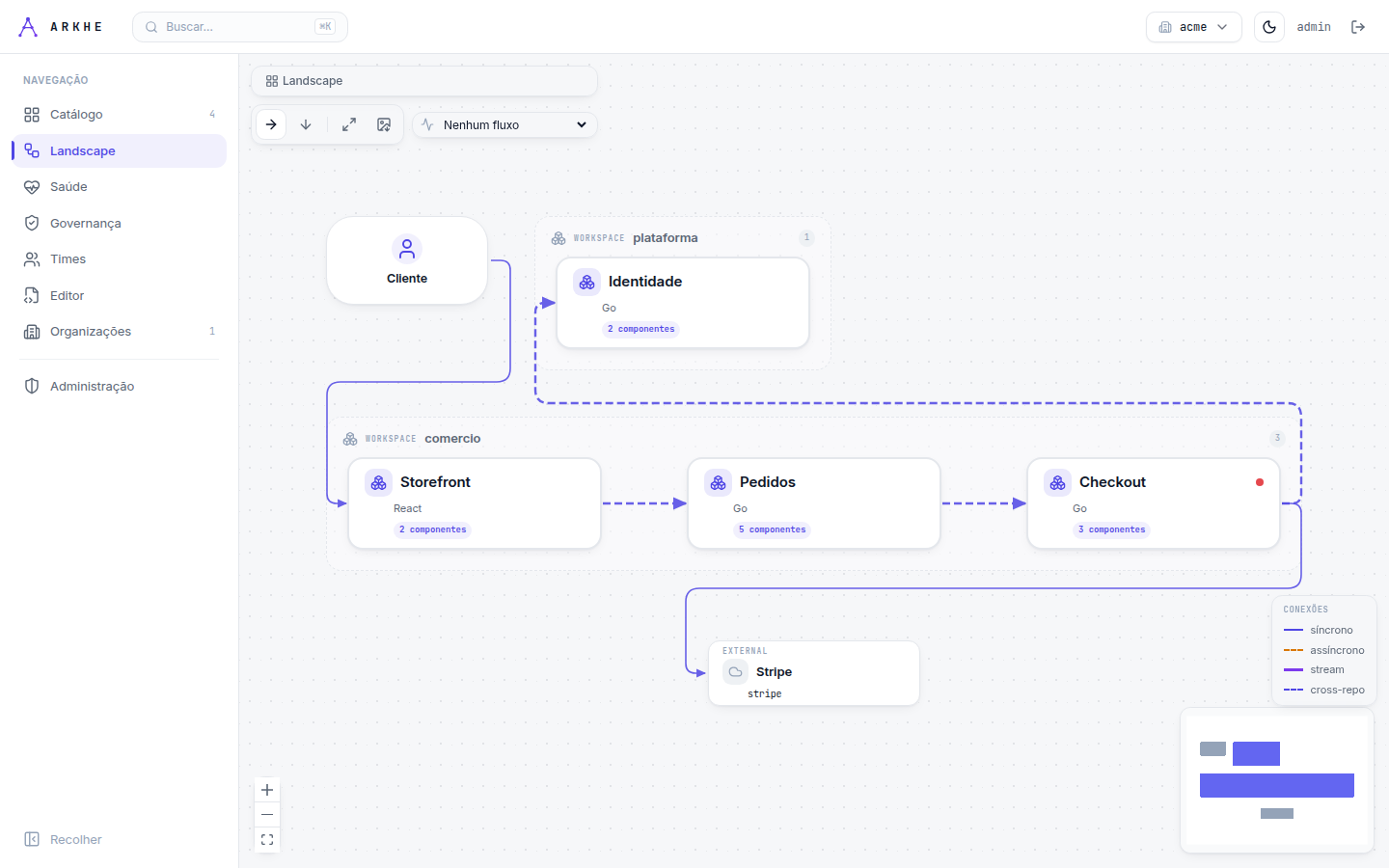Click the Catálogo grid icon
This screenshot has height=868, width=1389.
(x=32, y=115)
